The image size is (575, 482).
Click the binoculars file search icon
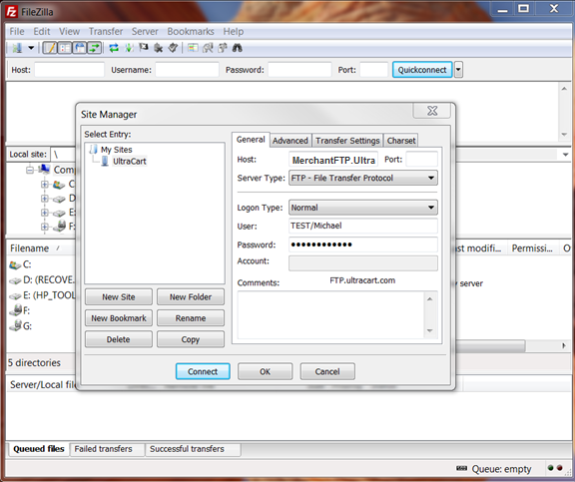tap(237, 48)
